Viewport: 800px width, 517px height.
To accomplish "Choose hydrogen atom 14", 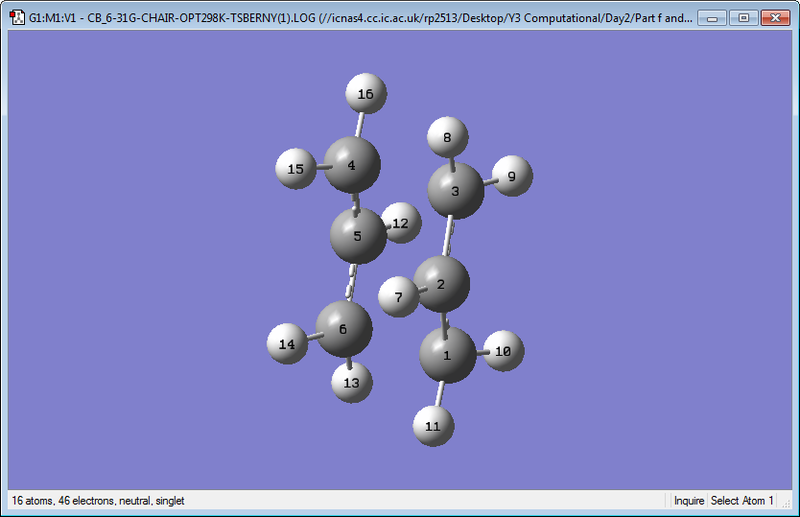I will click(287, 344).
